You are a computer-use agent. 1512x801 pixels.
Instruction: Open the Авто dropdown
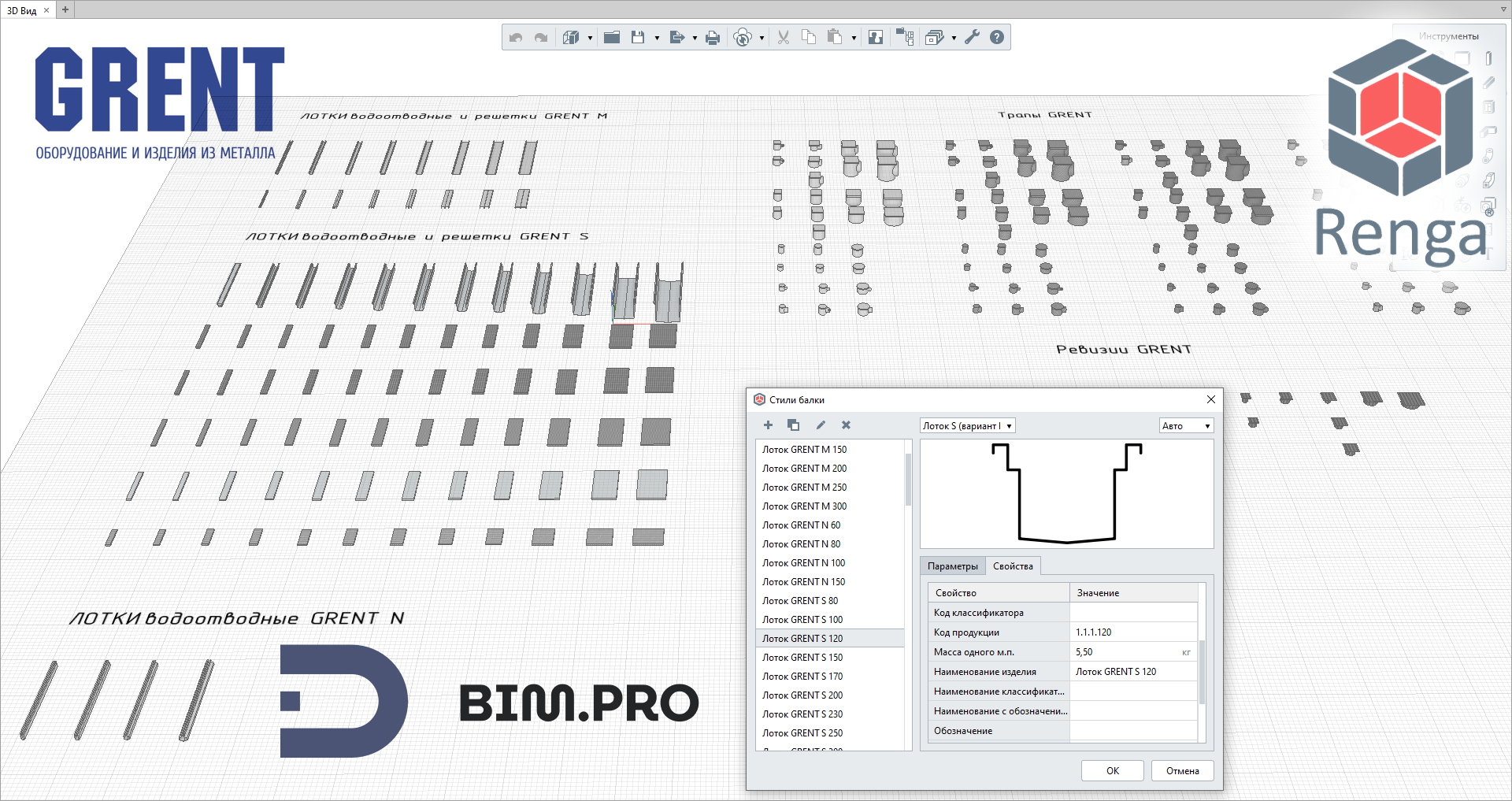click(x=1186, y=426)
